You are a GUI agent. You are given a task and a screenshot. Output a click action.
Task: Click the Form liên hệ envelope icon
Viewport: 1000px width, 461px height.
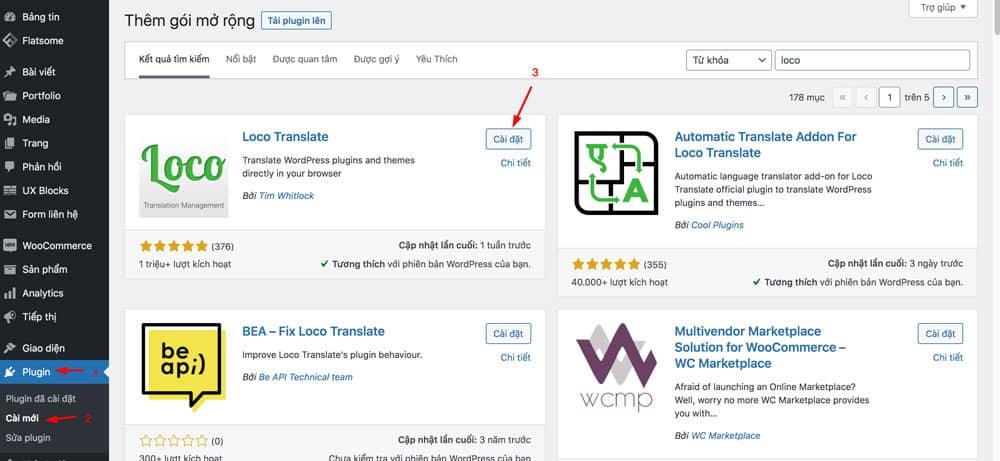coord(10,214)
